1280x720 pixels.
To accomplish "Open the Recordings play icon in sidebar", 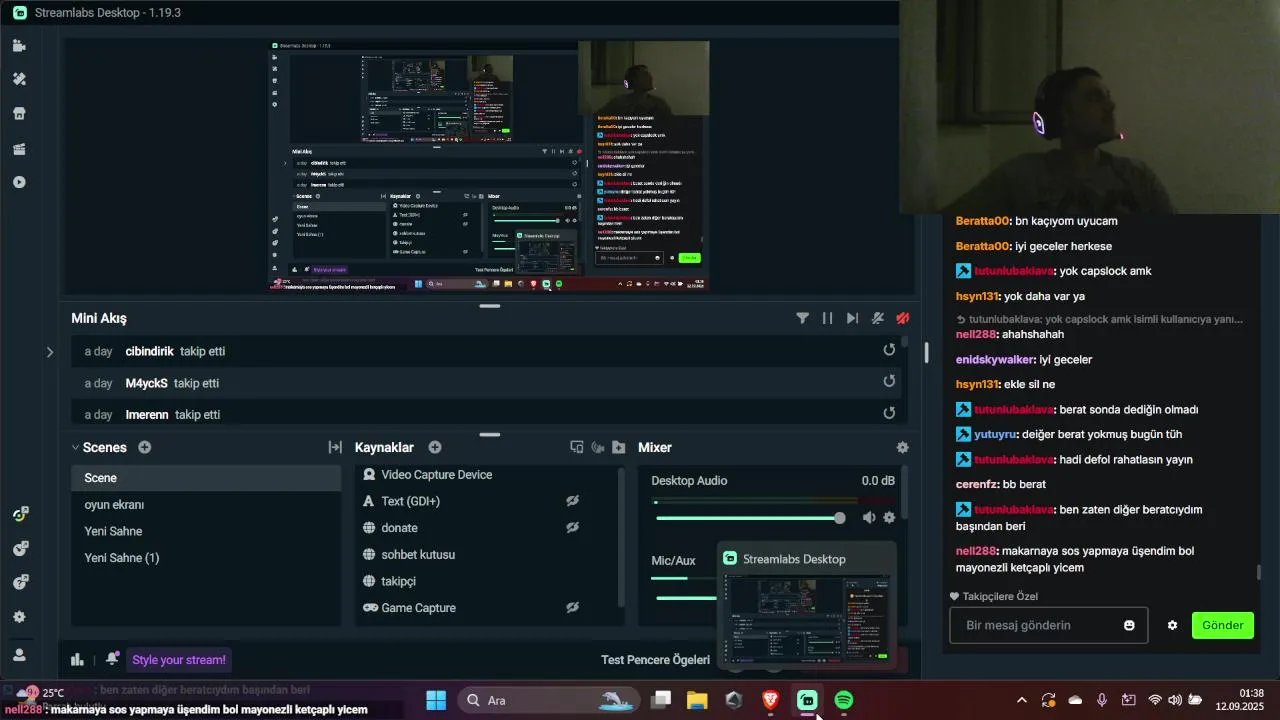I will click(x=19, y=182).
